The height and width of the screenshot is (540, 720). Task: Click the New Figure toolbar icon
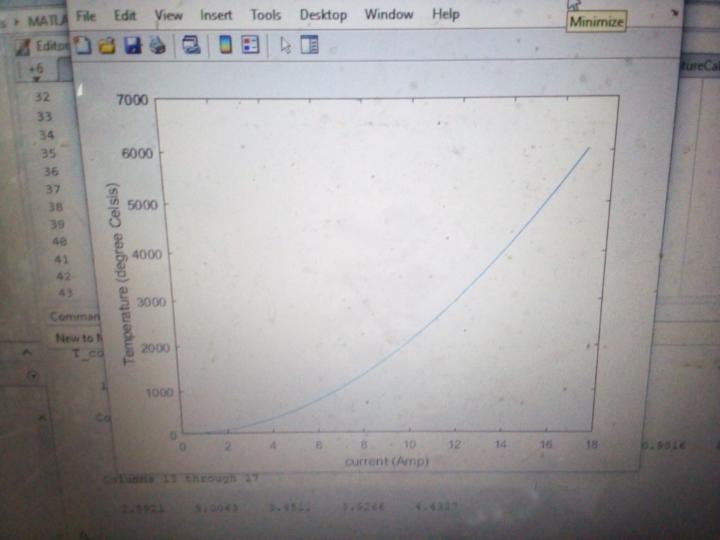[x=83, y=45]
